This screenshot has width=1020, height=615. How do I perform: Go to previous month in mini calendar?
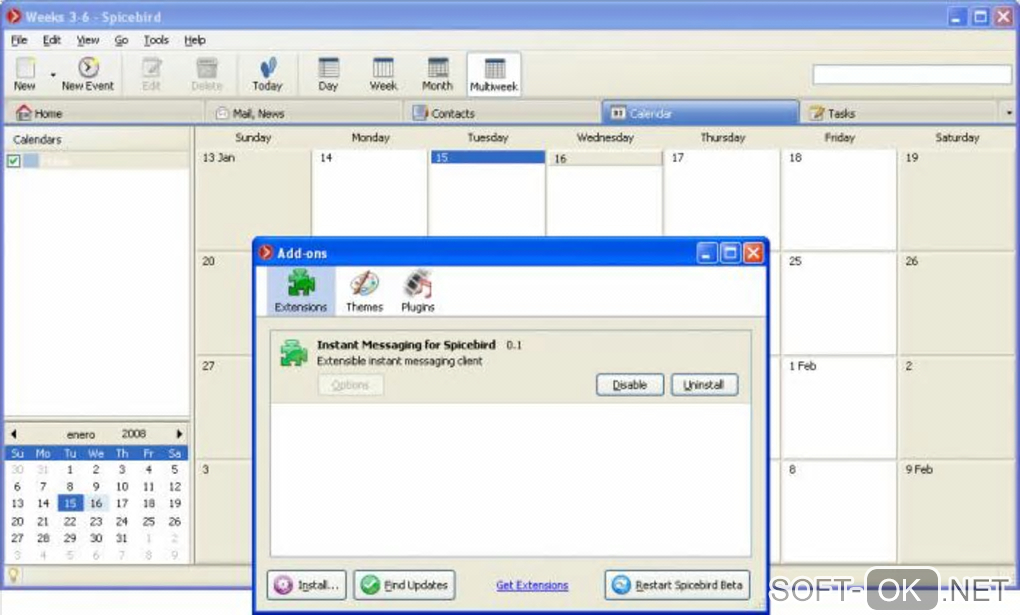coord(13,433)
